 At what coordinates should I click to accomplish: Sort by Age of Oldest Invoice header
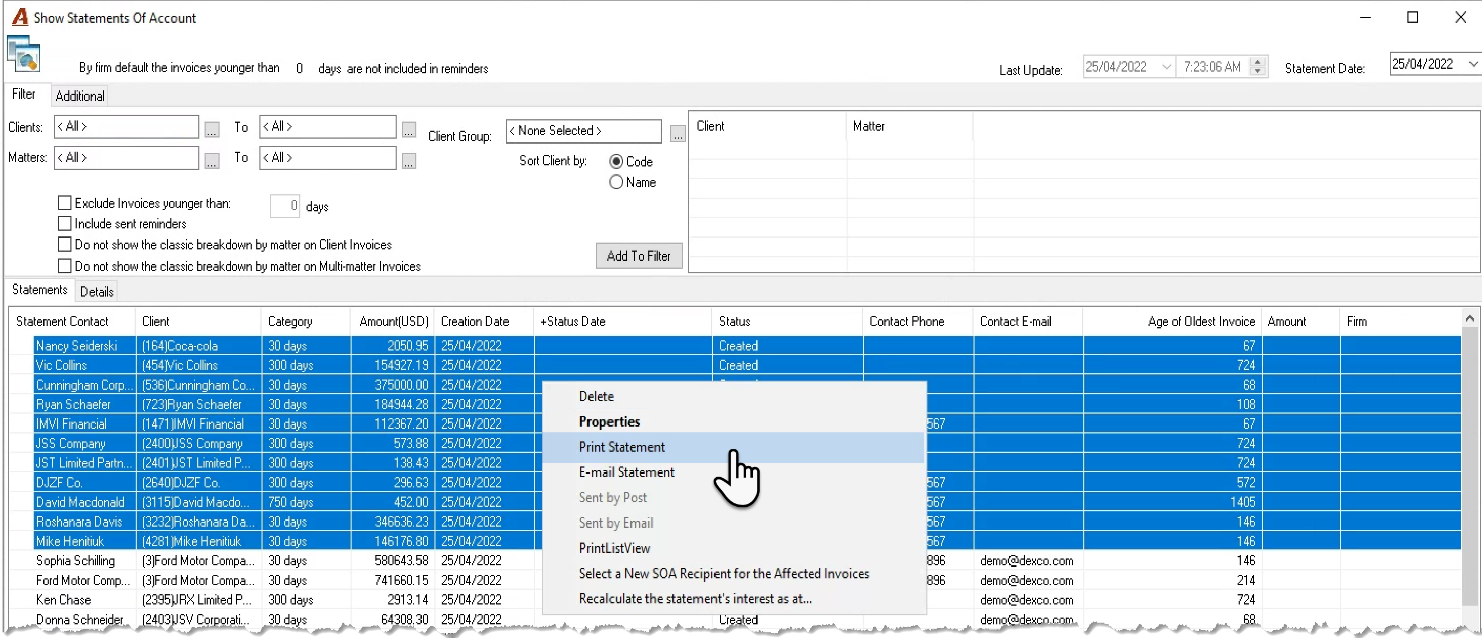pyautogui.click(x=1172, y=322)
